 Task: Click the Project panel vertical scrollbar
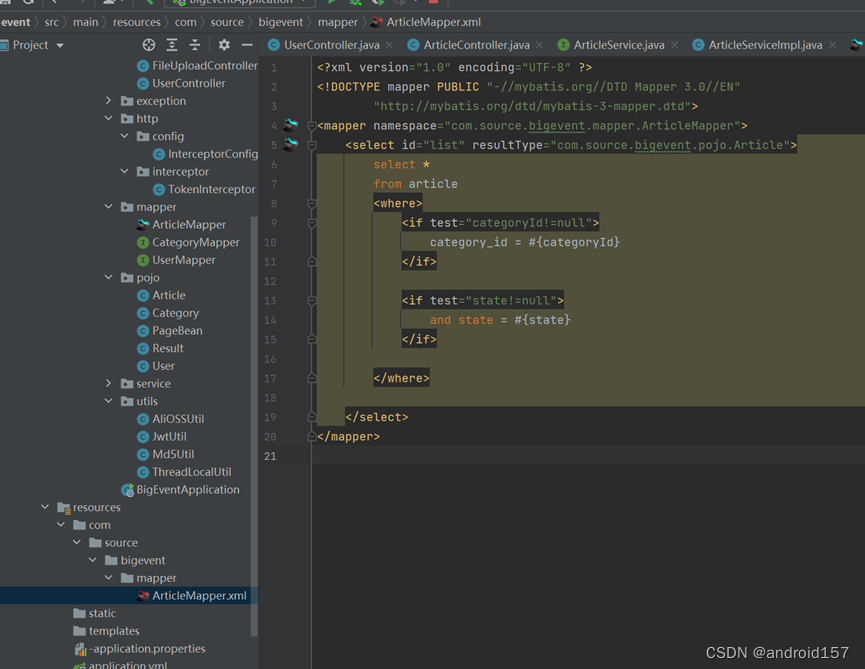click(254, 425)
